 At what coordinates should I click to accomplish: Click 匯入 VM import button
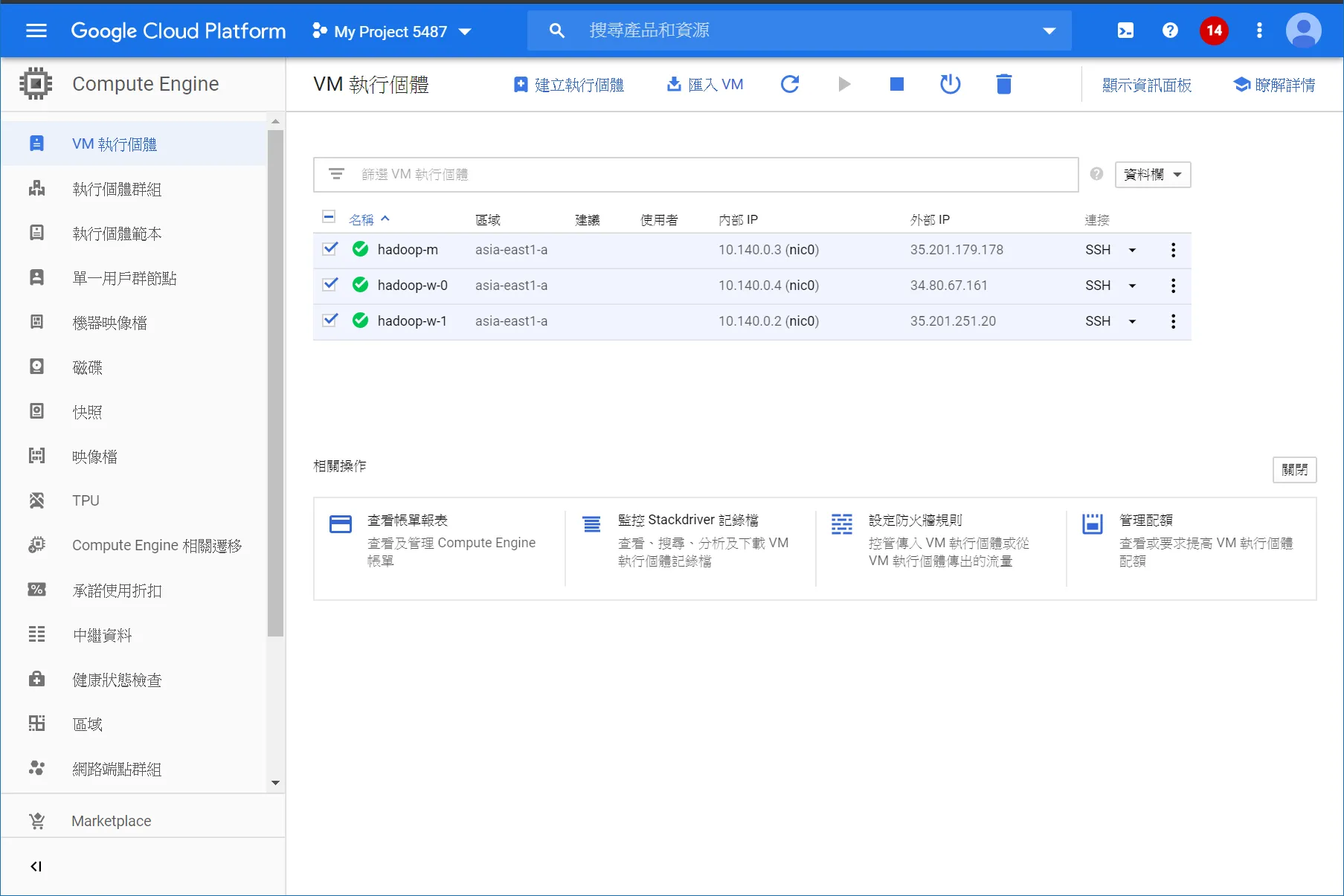(705, 85)
